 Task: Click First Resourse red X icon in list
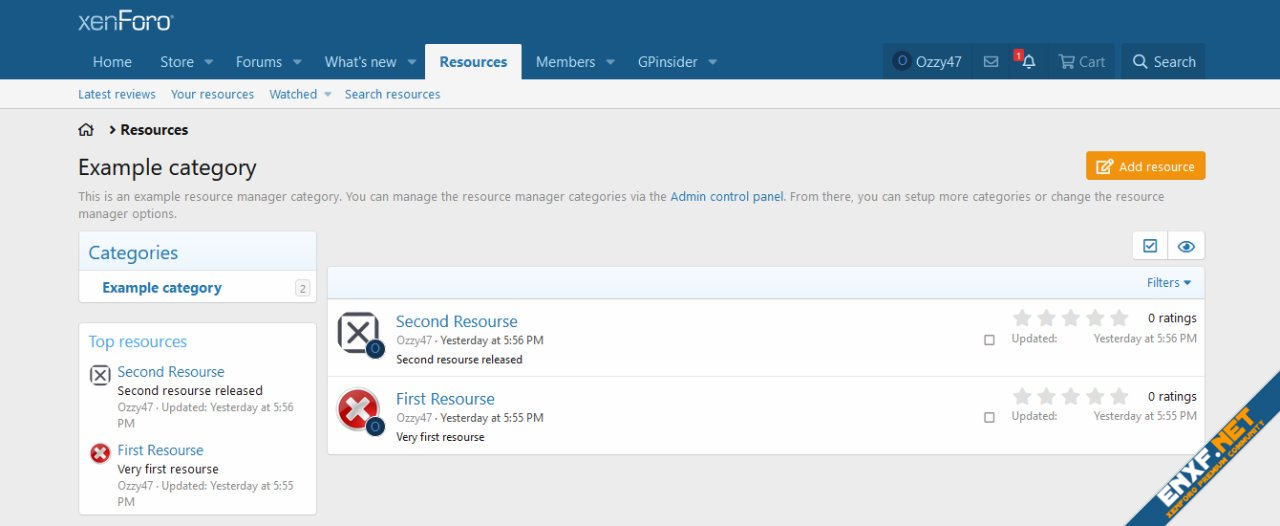tap(358, 409)
